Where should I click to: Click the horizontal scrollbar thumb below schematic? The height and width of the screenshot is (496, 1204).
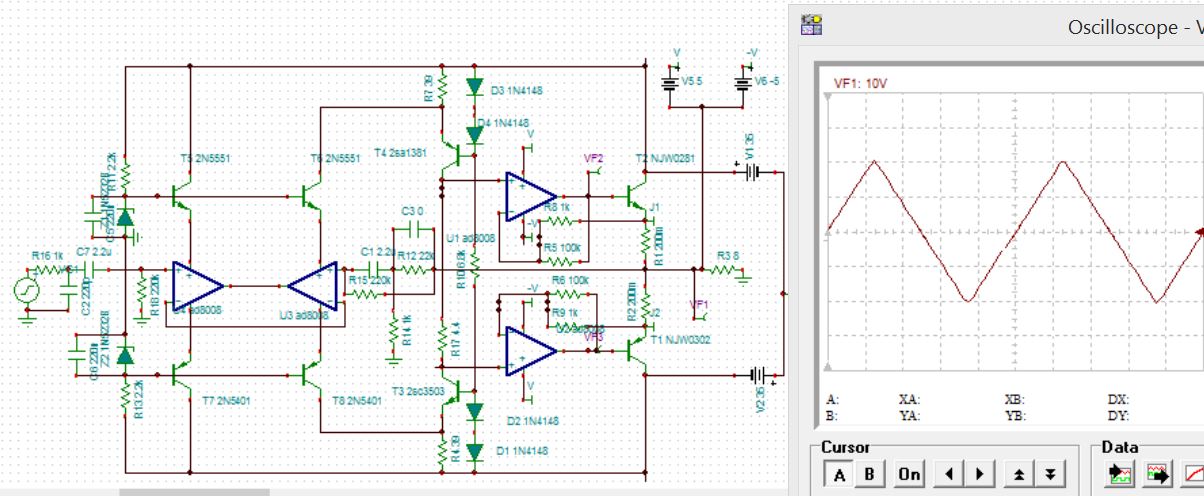pos(194,492)
